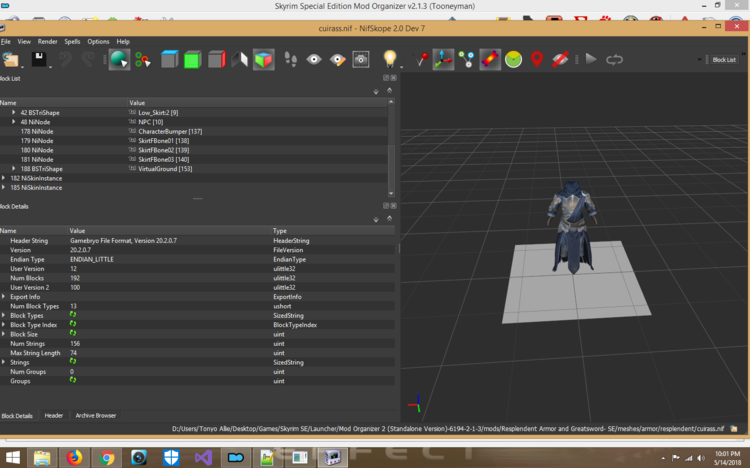Toggle animation loop button
Image resolution: width=750 pixels, height=468 pixels.
tap(614, 60)
